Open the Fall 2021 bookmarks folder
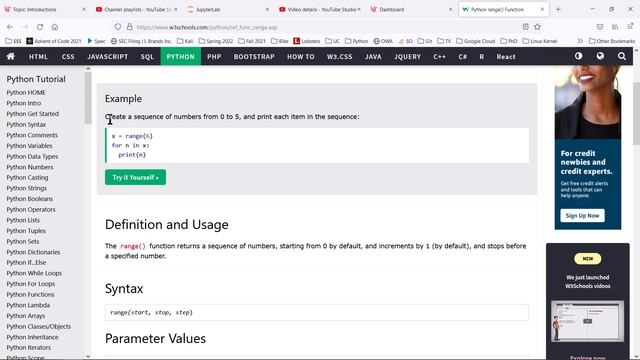The height and width of the screenshot is (360, 640). [252, 41]
